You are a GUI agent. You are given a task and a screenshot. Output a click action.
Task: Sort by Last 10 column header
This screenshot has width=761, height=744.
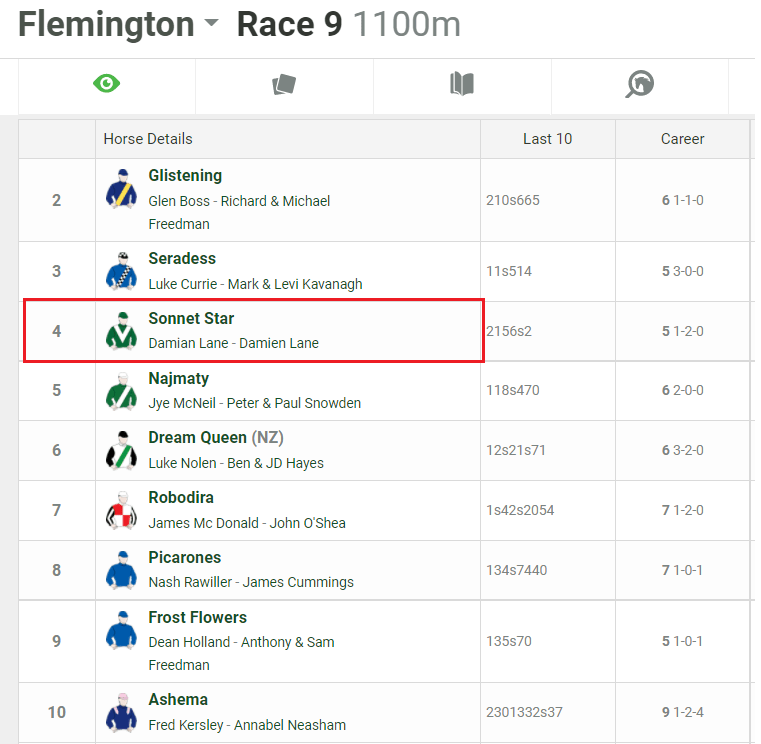pyautogui.click(x=547, y=139)
